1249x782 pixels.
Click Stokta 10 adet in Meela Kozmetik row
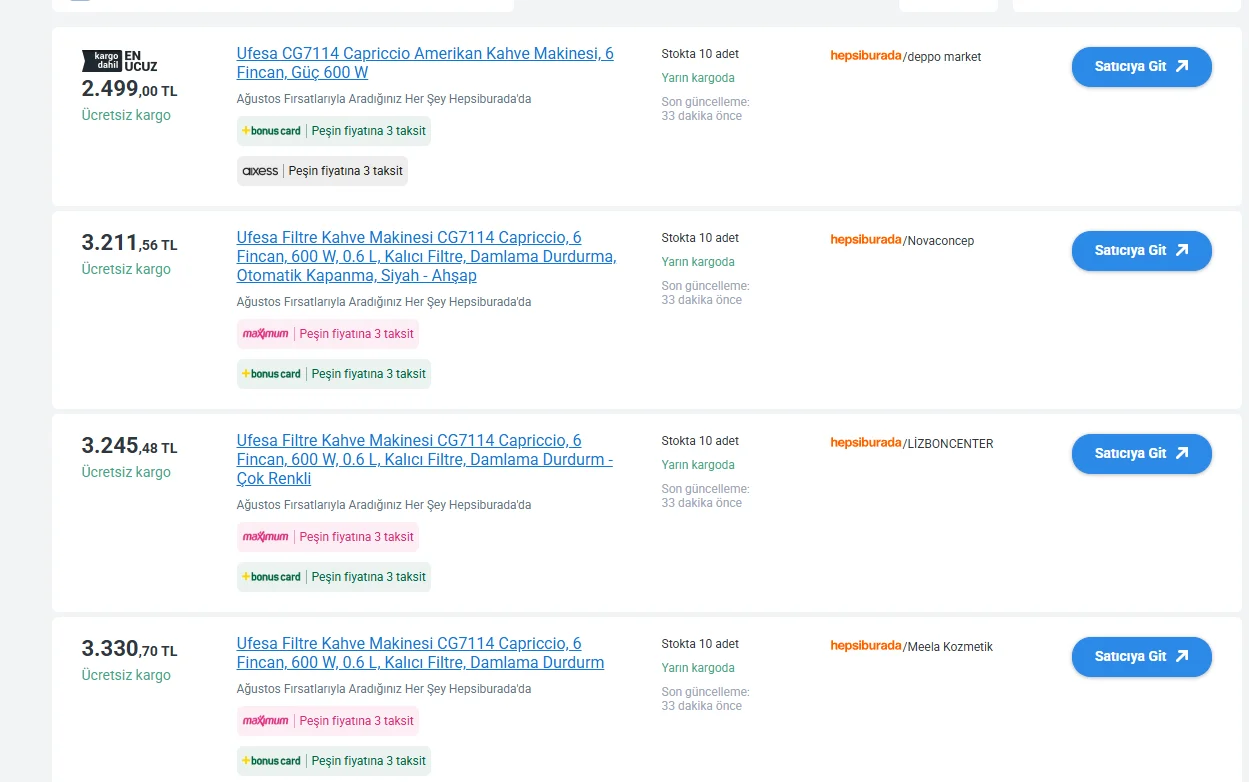coord(700,644)
